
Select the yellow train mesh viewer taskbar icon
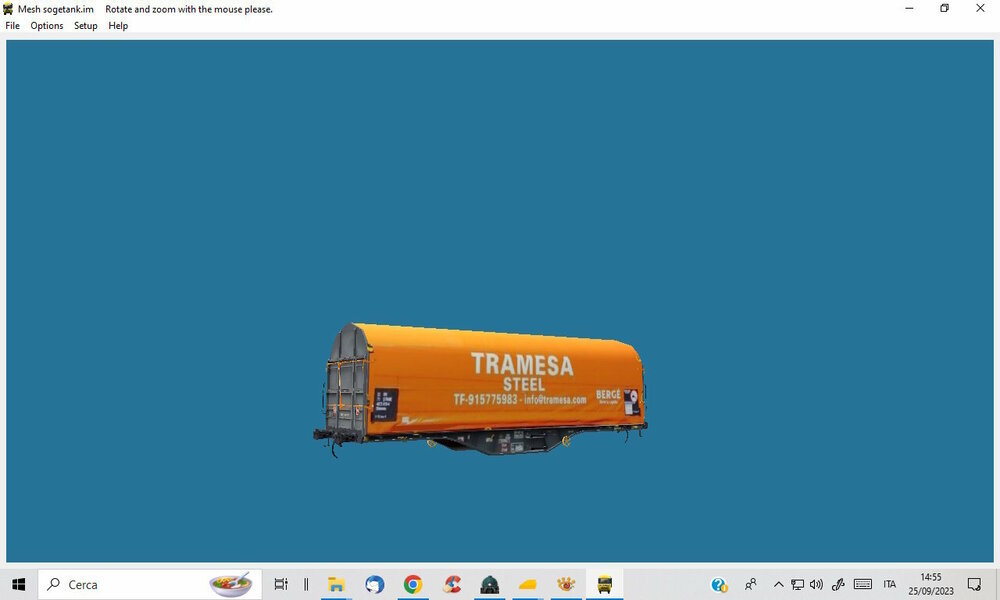pyautogui.click(x=605, y=584)
